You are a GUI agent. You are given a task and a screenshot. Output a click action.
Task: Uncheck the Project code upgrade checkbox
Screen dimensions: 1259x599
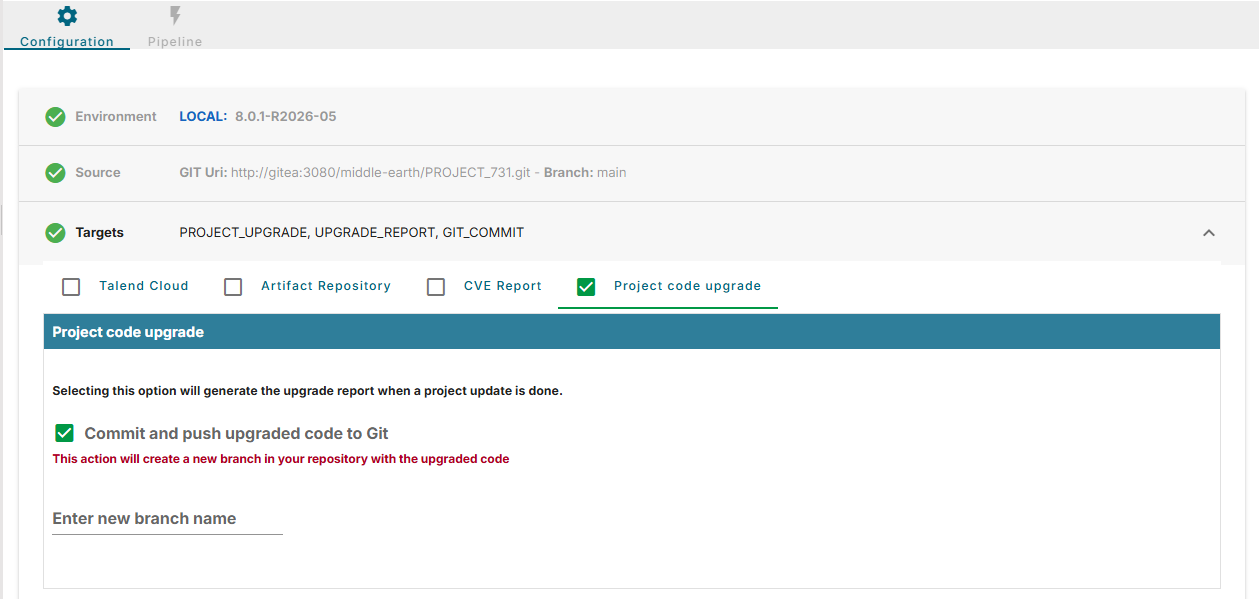(586, 287)
